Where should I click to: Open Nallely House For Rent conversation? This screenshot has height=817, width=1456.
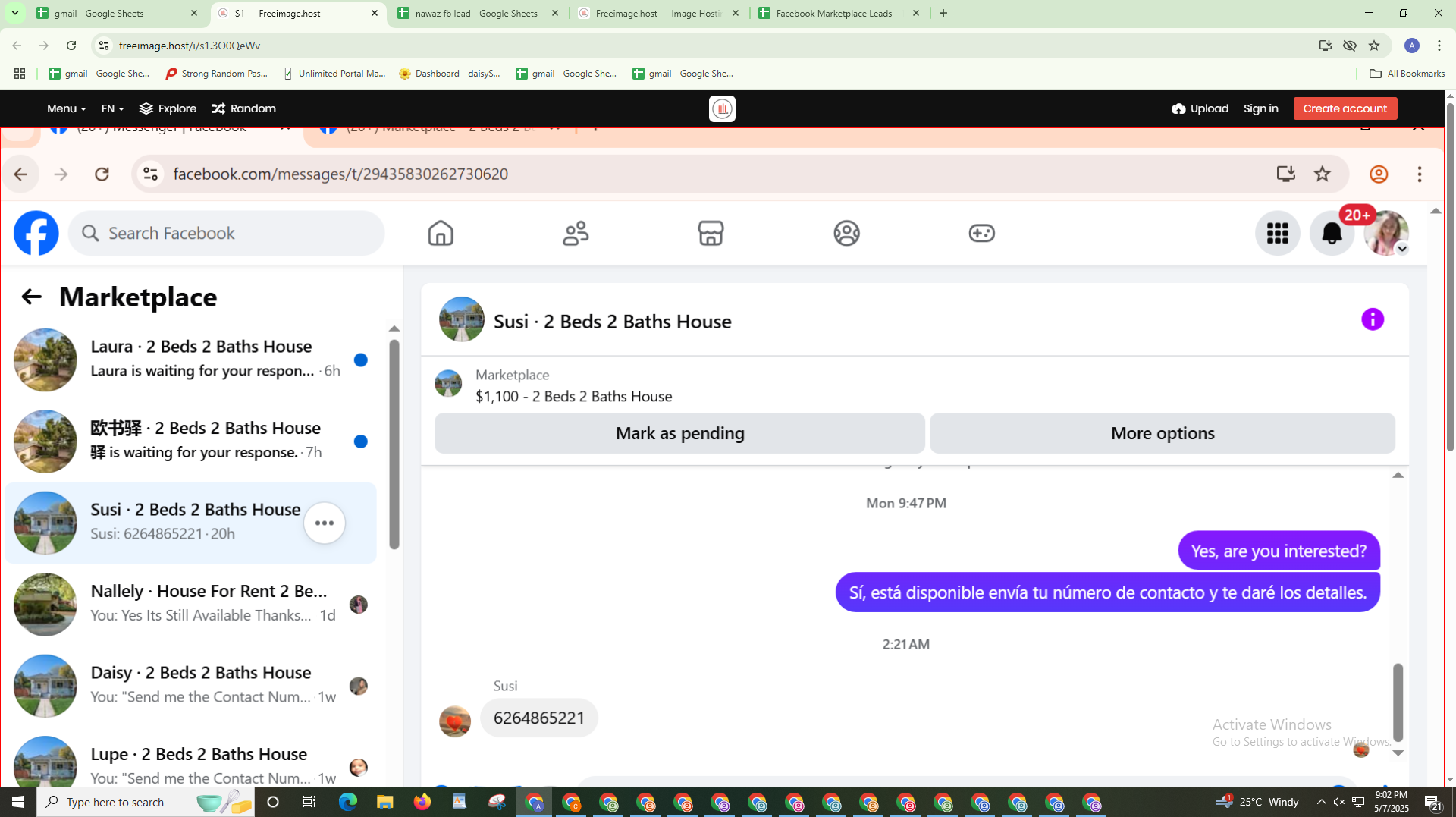(x=190, y=605)
